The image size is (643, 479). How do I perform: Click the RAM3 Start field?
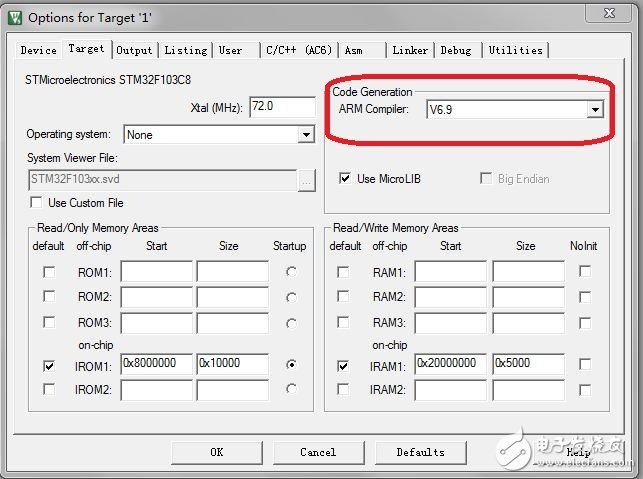[450, 323]
